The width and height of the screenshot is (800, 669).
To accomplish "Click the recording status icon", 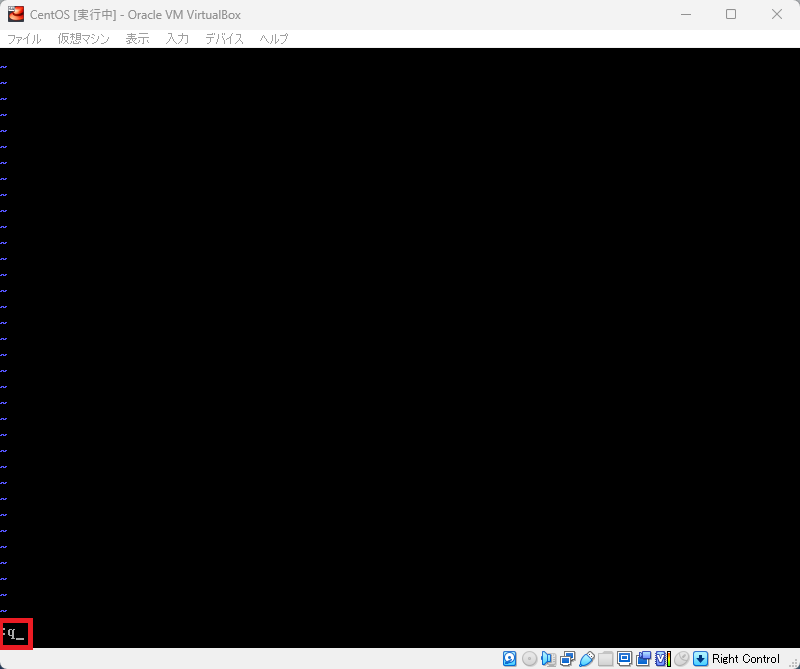I will 643,659.
